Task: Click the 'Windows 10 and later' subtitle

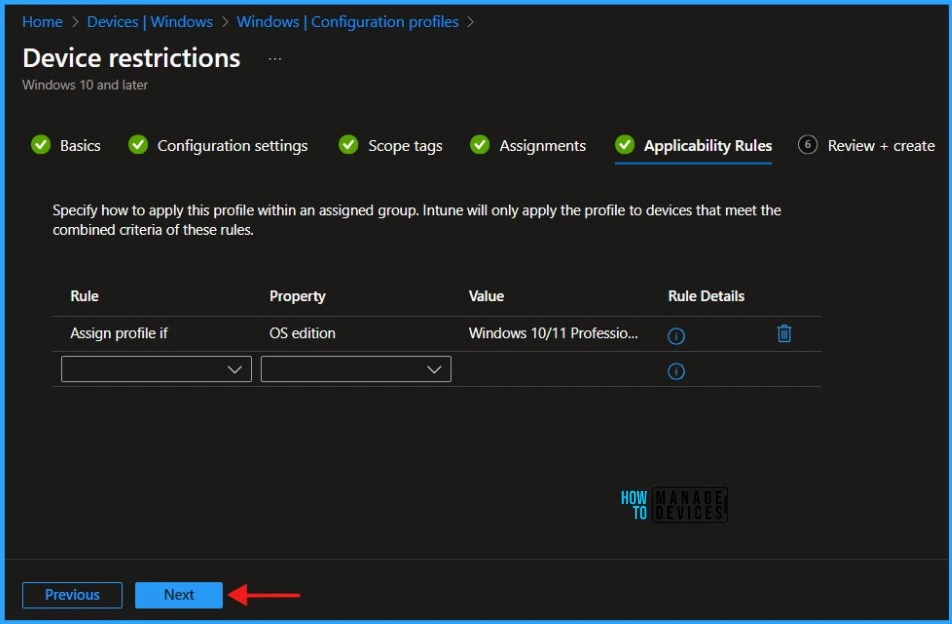Action: click(85, 85)
